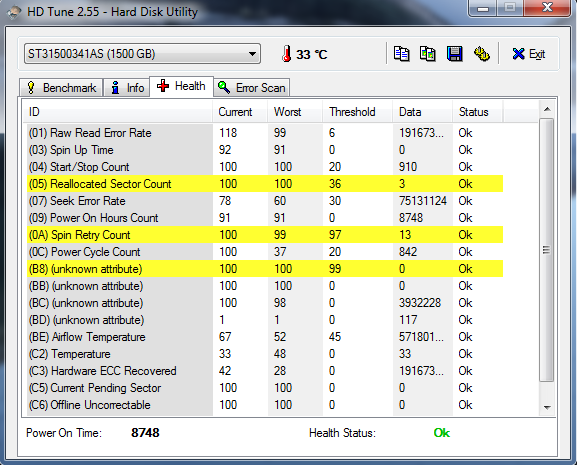577x465 pixels.
Task: Click the copy screenshot icon
Action: (428, 54)
